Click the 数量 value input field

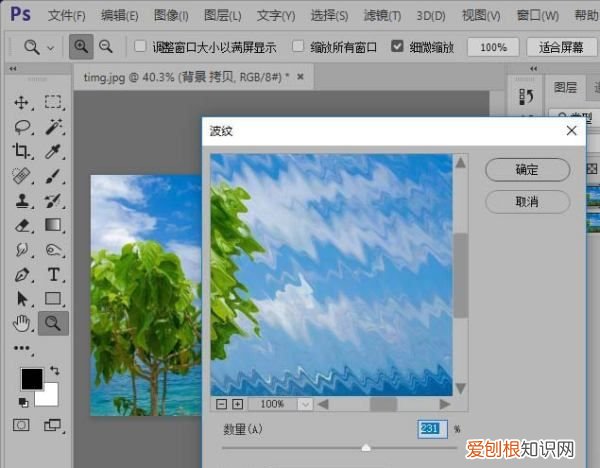pos(432,429)
